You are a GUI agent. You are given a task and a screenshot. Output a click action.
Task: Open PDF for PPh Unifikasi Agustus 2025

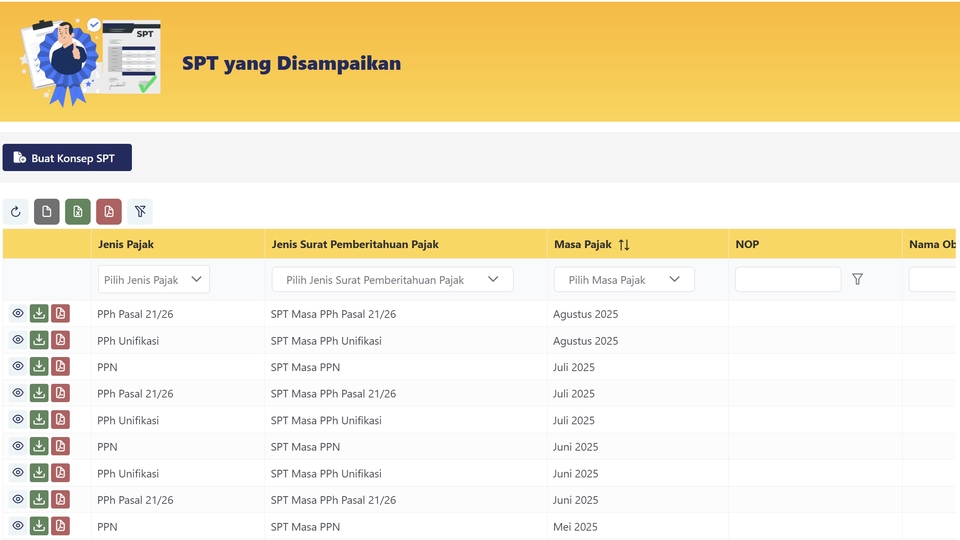point(61,340)
